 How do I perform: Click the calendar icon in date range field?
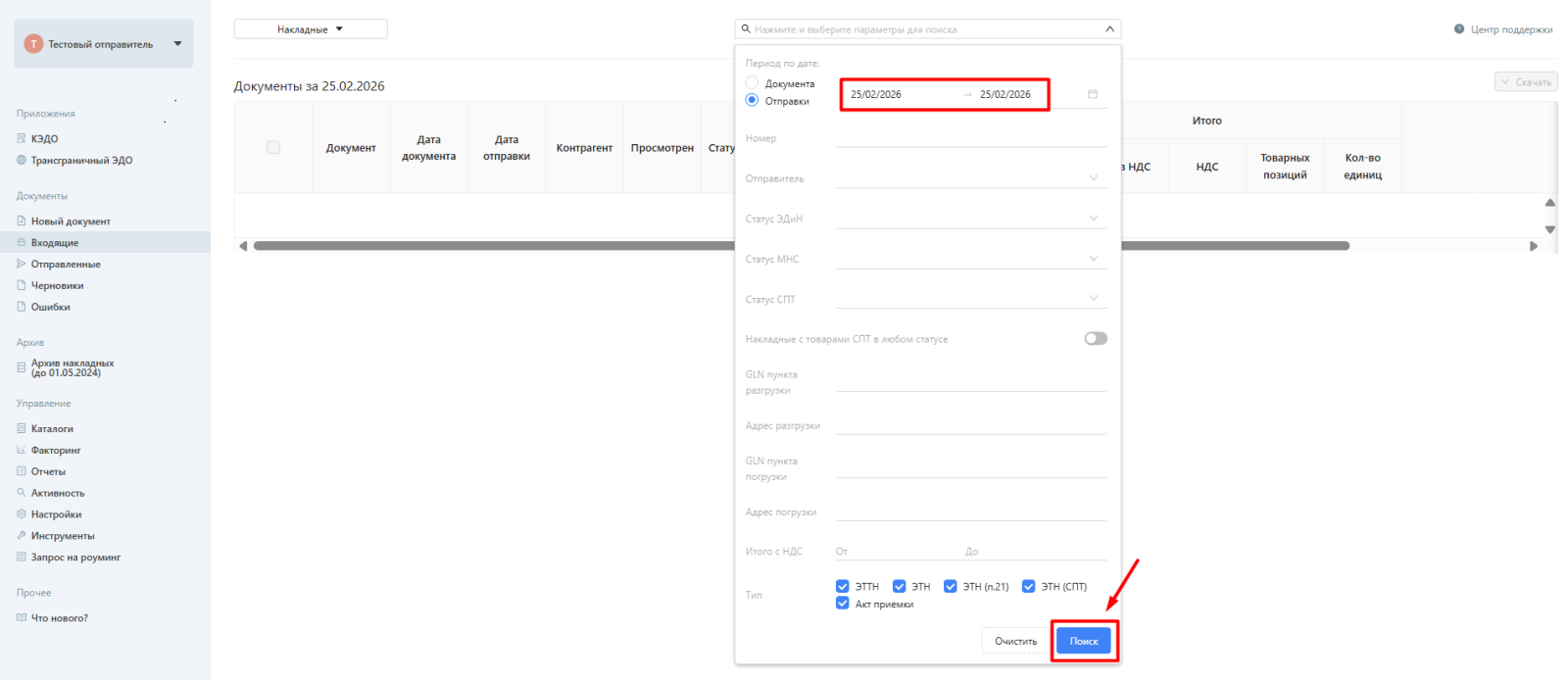(1093, 94)
